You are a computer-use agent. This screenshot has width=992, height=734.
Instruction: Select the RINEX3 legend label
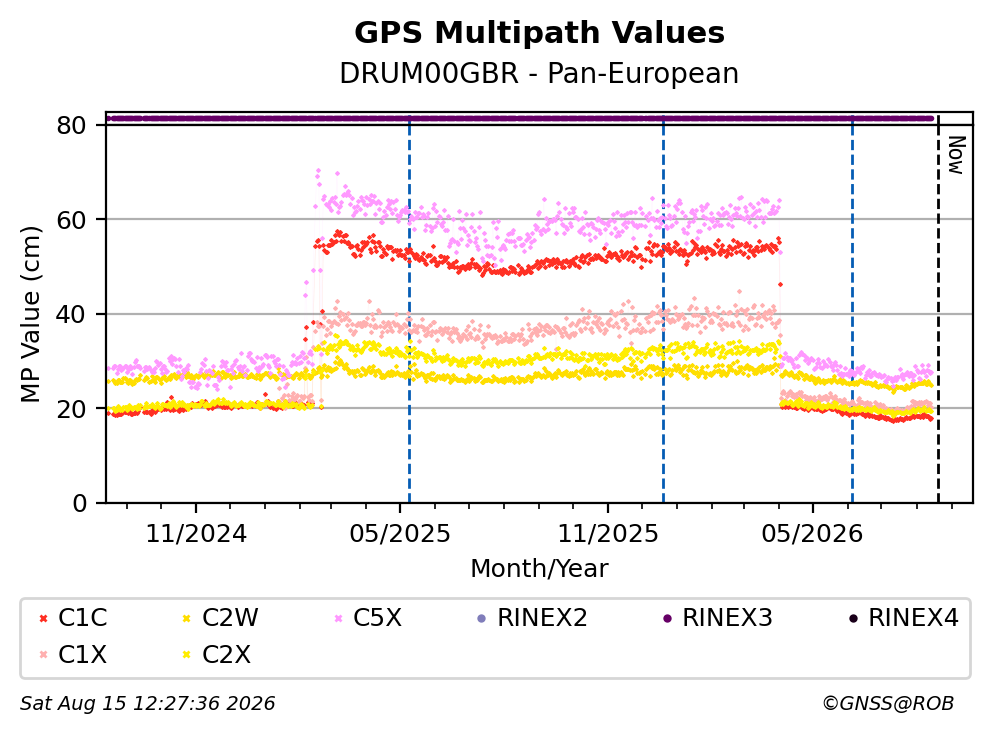[x=727, y=618]
